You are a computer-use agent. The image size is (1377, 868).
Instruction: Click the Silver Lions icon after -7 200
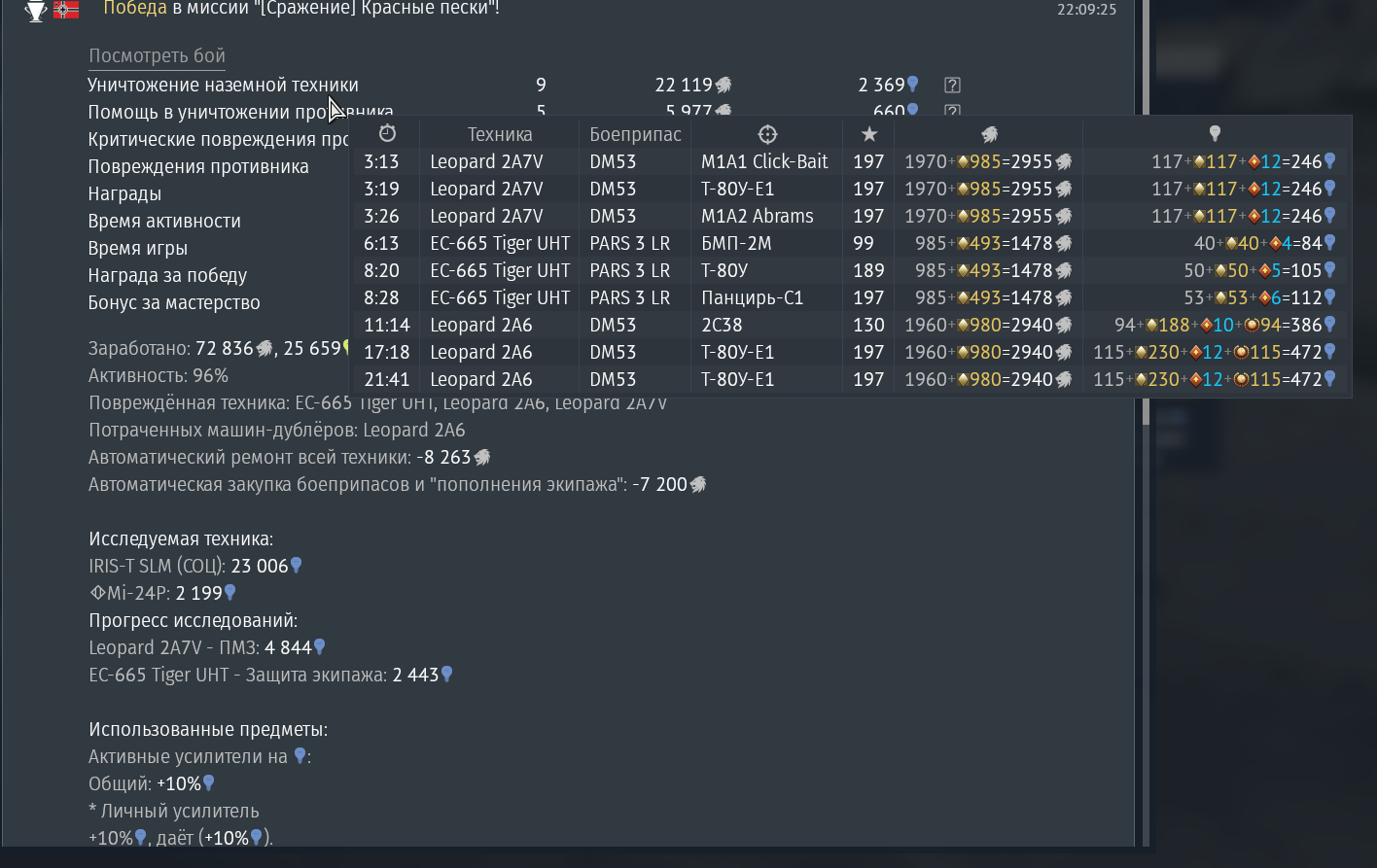tap(698, 484)
